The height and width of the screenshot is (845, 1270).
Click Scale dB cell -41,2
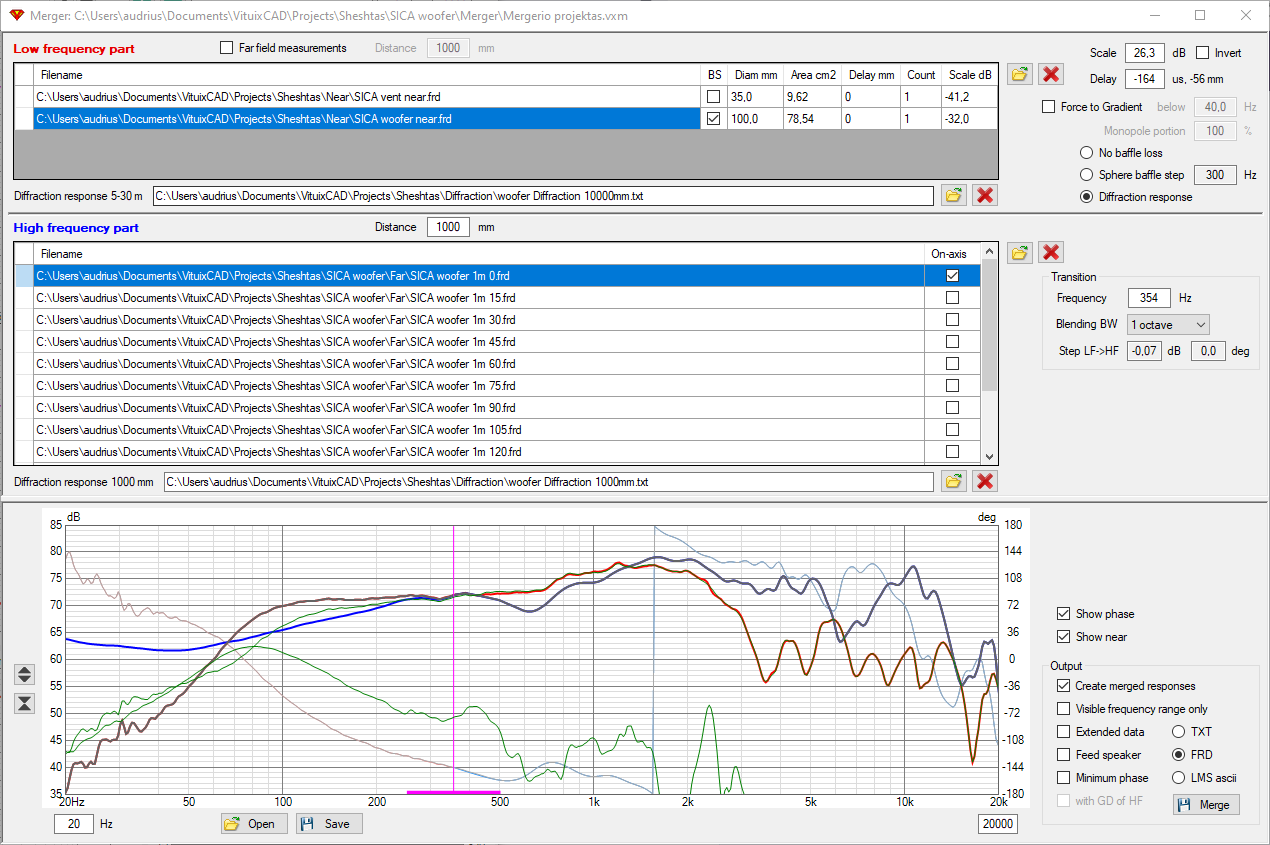(x=970, y=97)
